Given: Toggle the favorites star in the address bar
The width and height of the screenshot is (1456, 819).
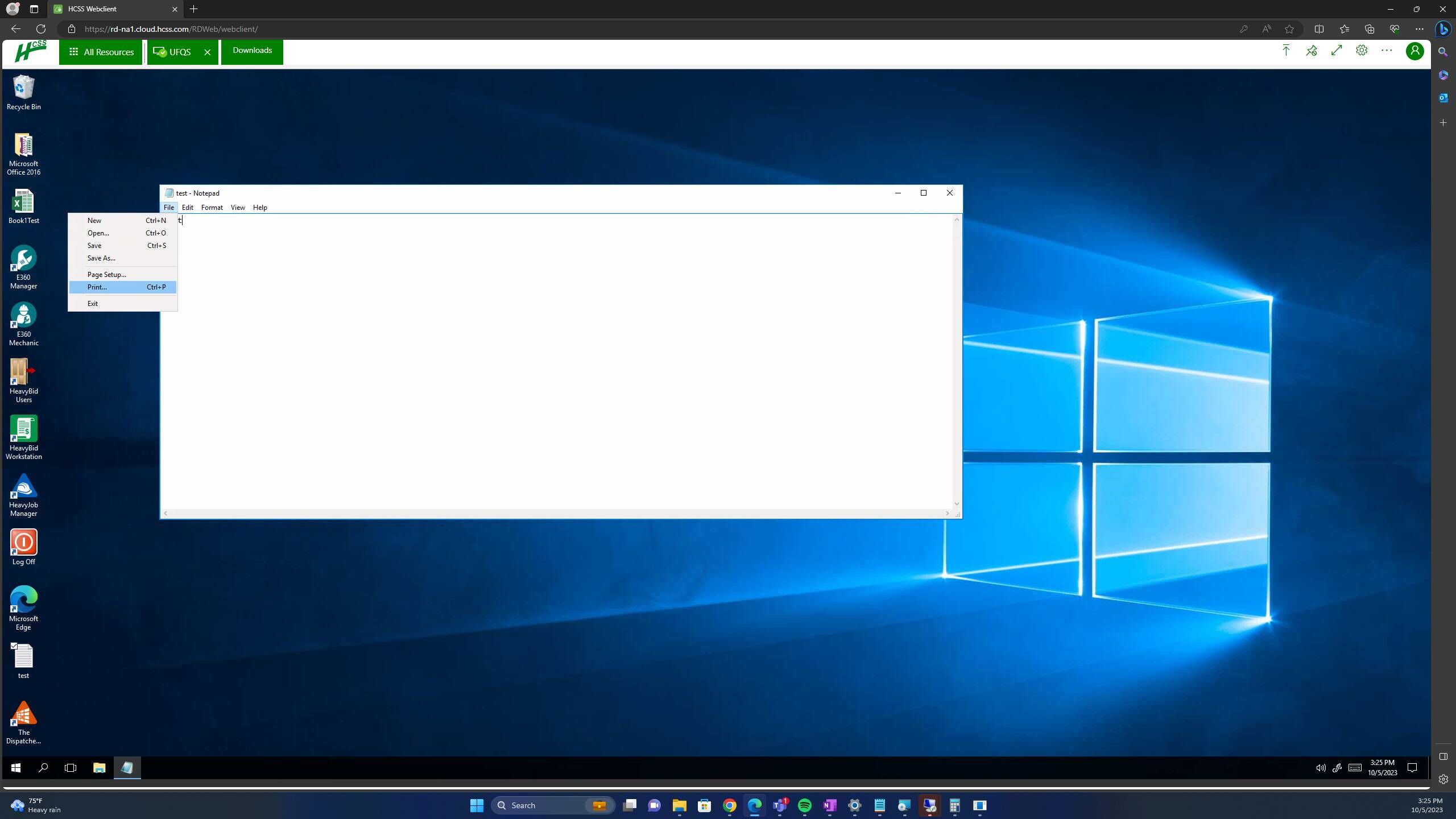Looking at the screenshot, I should [x=1289, y=28].
